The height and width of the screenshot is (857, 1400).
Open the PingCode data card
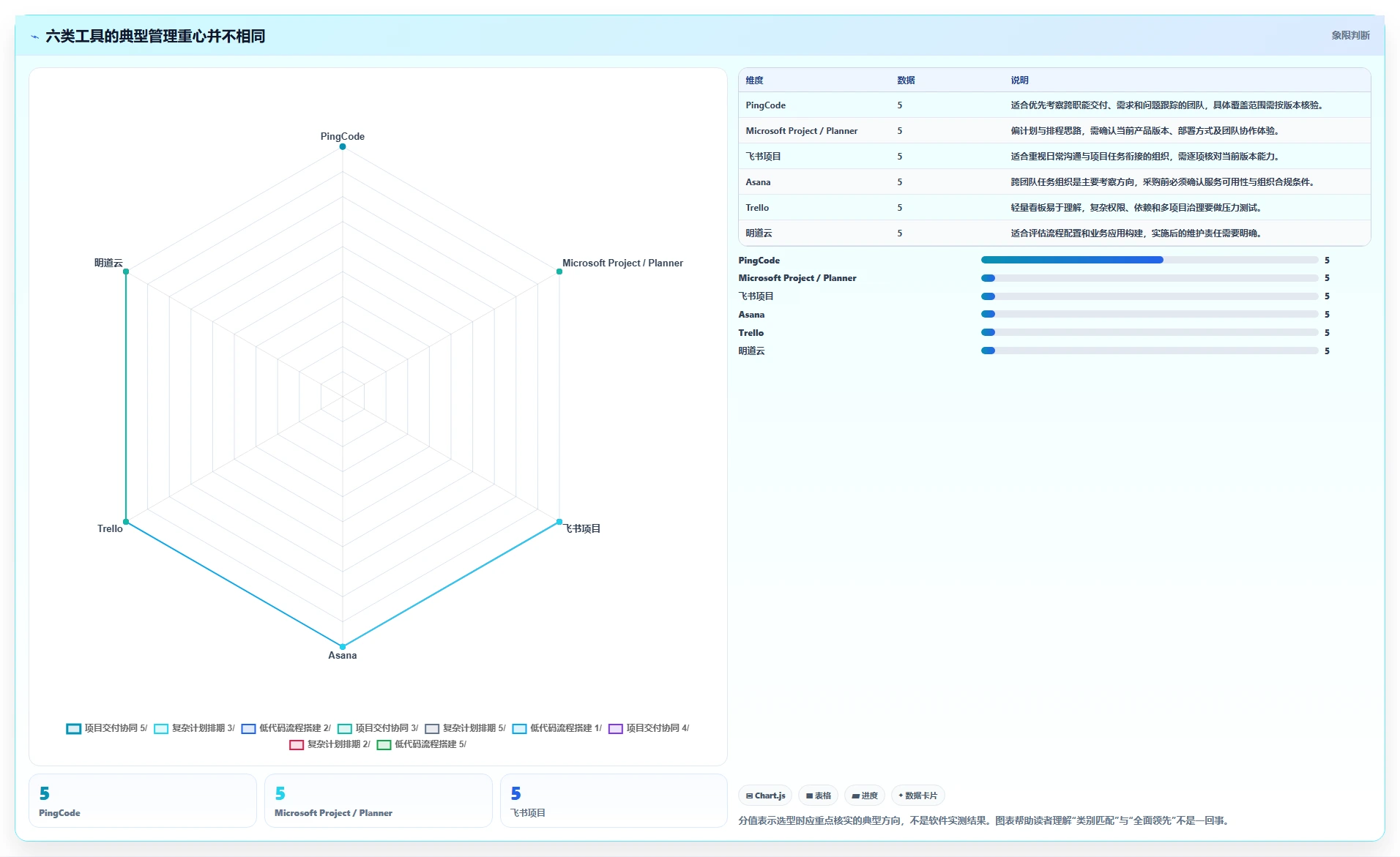(x=143, y=801)
